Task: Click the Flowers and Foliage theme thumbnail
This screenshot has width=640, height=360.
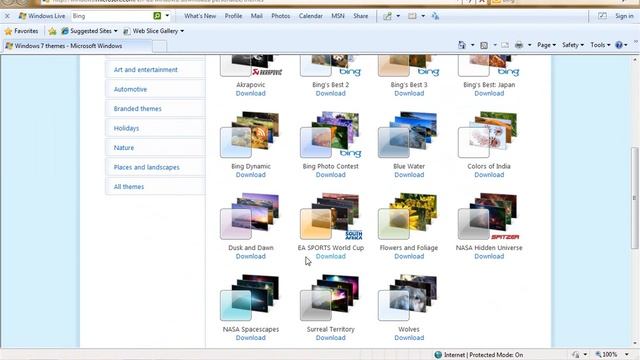Action: [x=408, y=216]
